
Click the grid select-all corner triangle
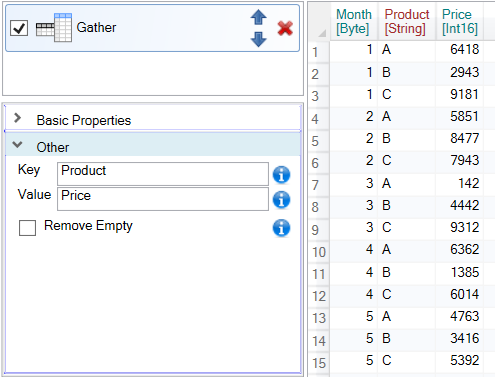tap(322, 33)
